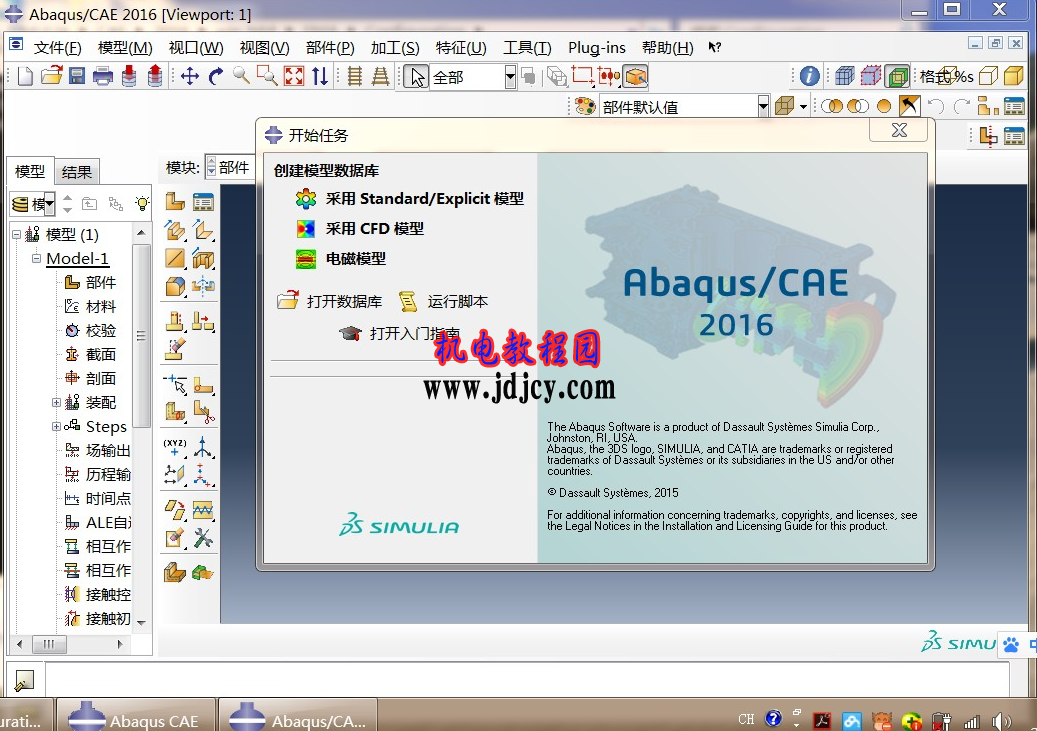Click the tree scroll-down arrow
The image size is (1037, 731).
pyautogui.click(x=141, y=623)
